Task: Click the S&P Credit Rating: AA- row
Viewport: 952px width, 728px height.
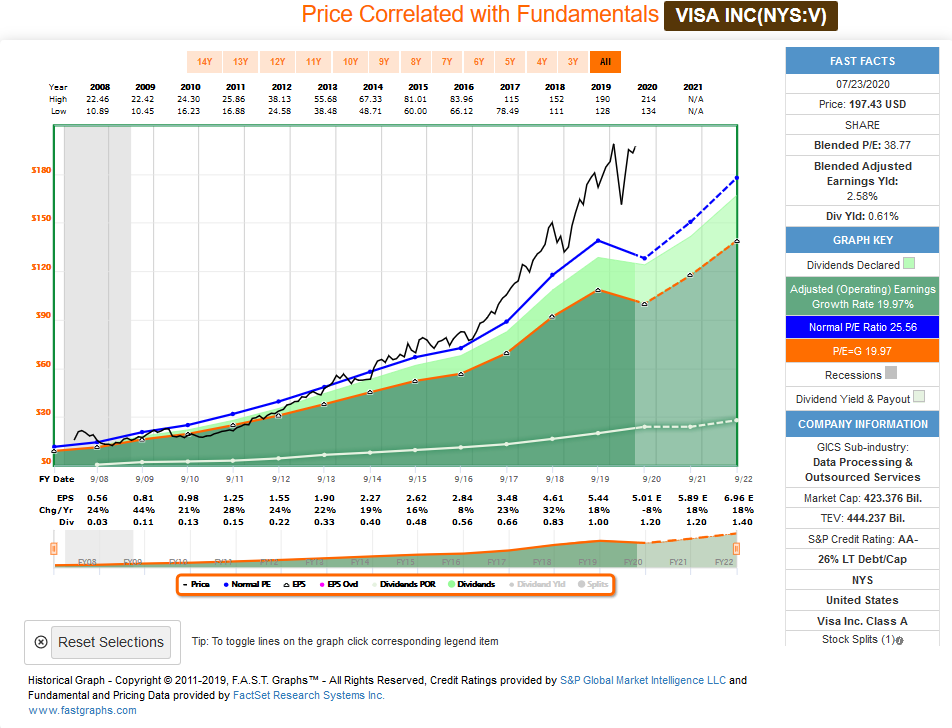Action: [862, 539]
